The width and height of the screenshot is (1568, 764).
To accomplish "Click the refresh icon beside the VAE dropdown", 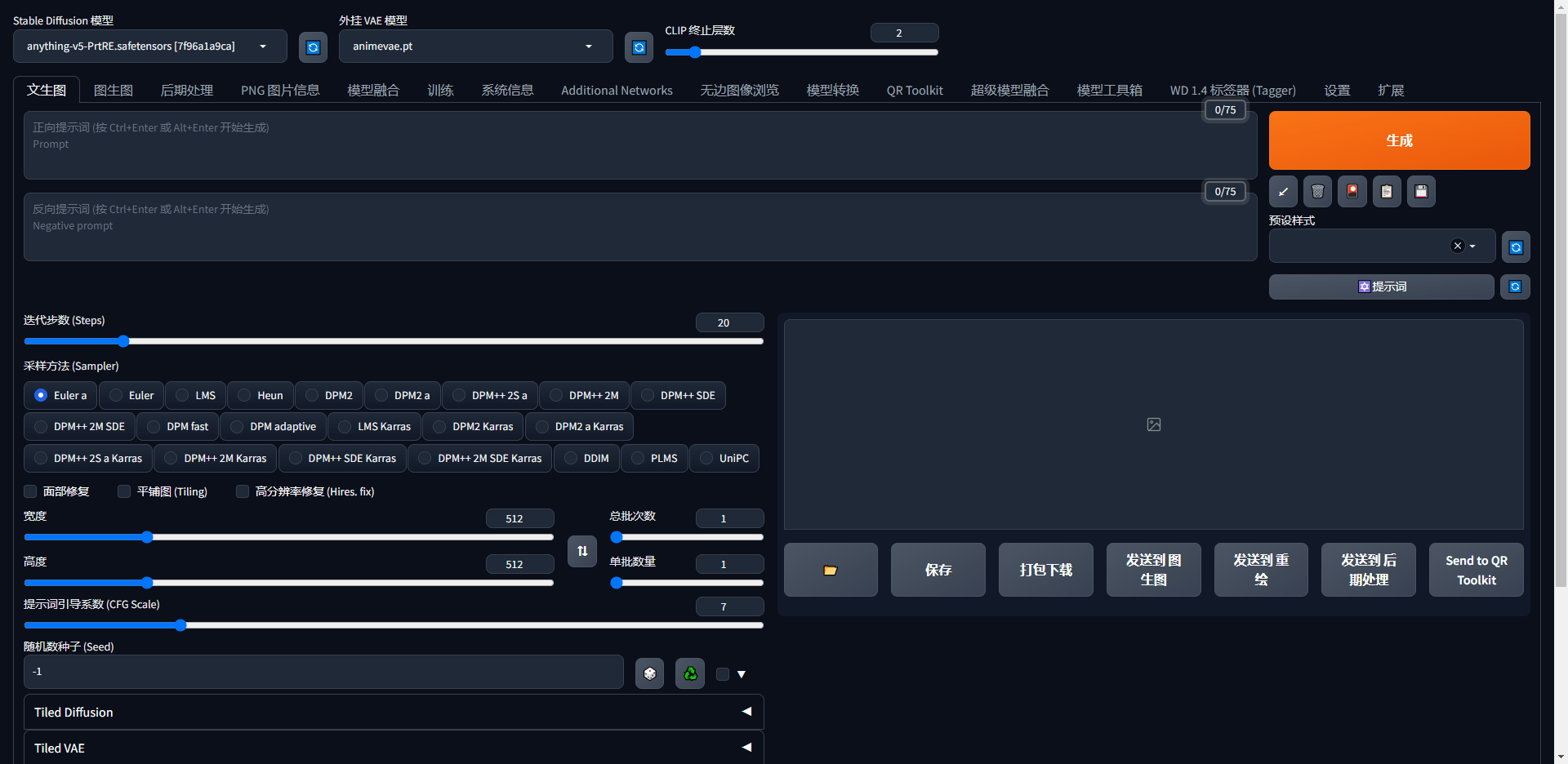I will pos(639,47).
